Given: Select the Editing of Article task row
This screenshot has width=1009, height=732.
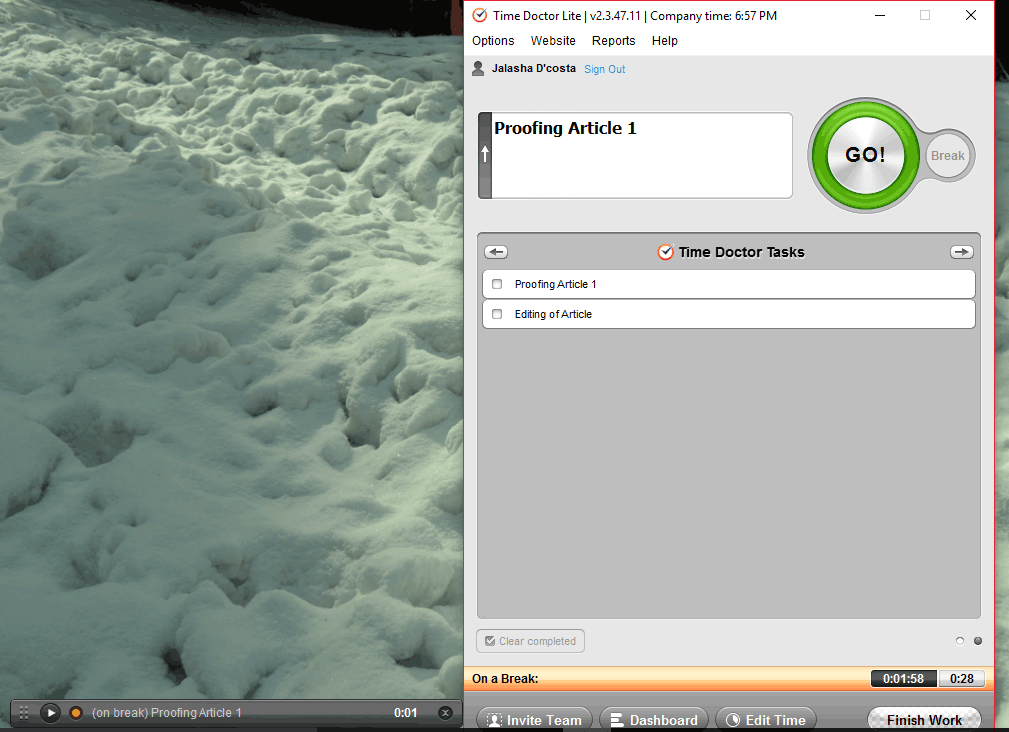Looking at the screenshot, I should tap(728, 314).
